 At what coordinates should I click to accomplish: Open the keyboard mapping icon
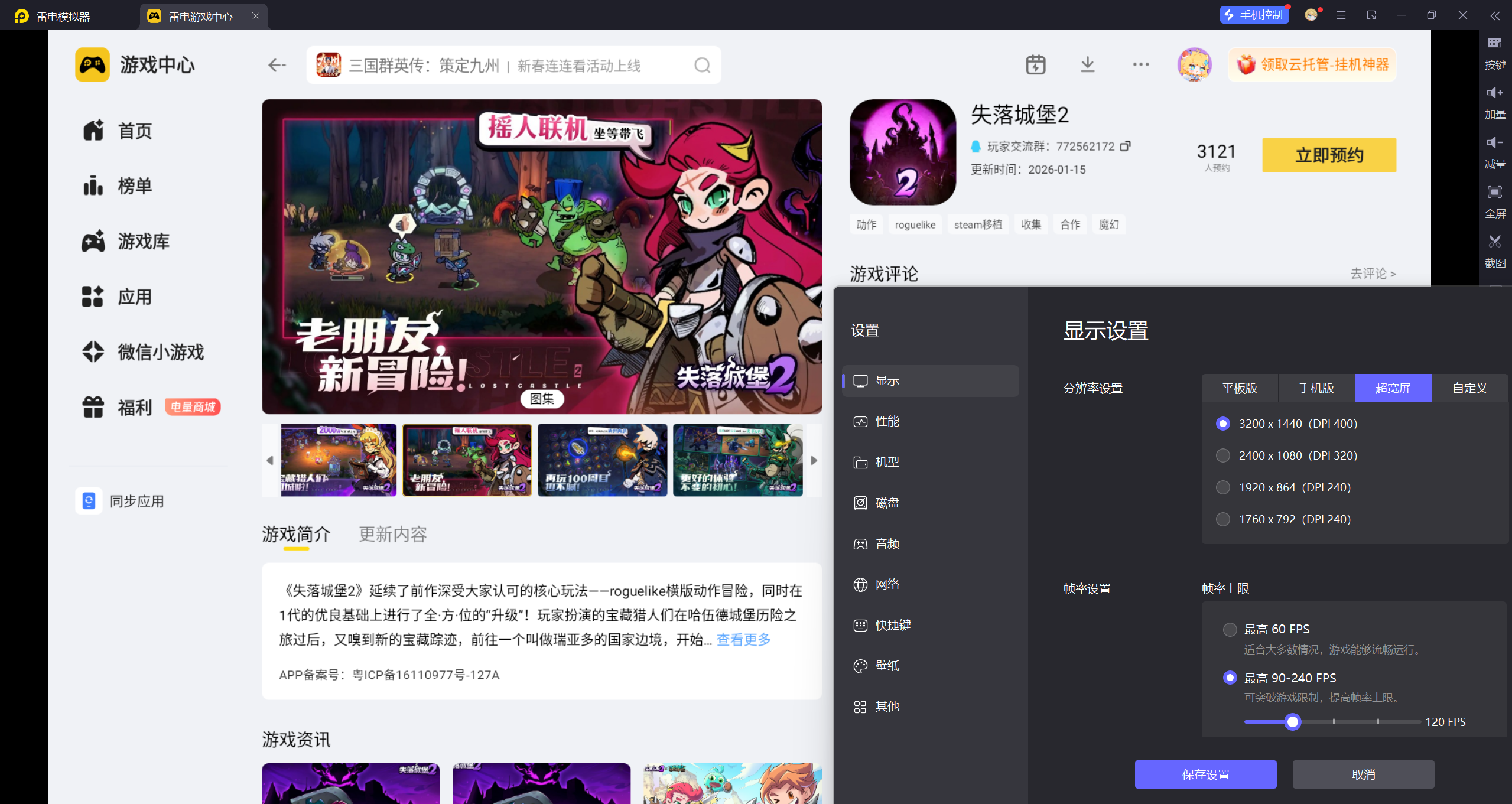pos(1494,43)
